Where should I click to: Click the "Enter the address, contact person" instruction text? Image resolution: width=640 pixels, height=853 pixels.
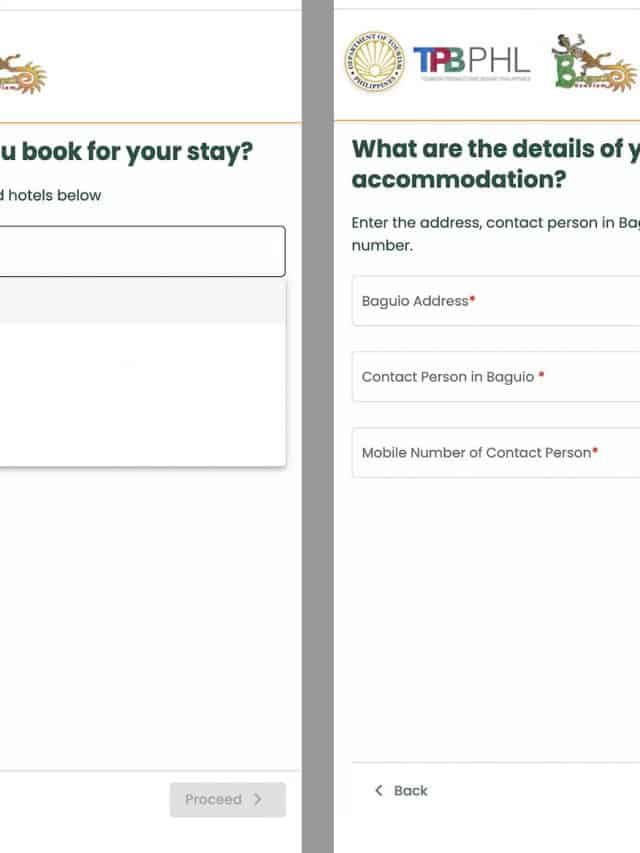tap(495, 223)
